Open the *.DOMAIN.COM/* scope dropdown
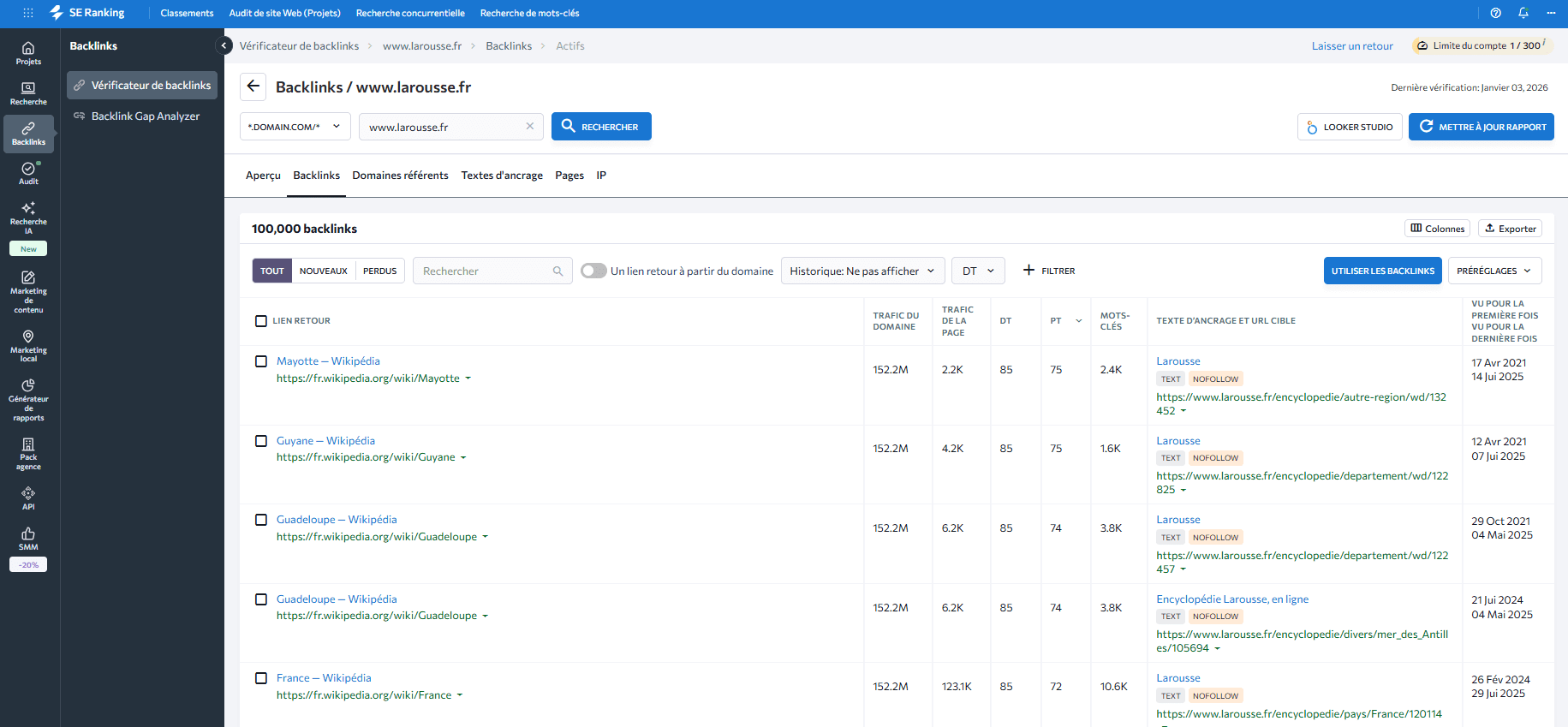 tap(295, 127)
